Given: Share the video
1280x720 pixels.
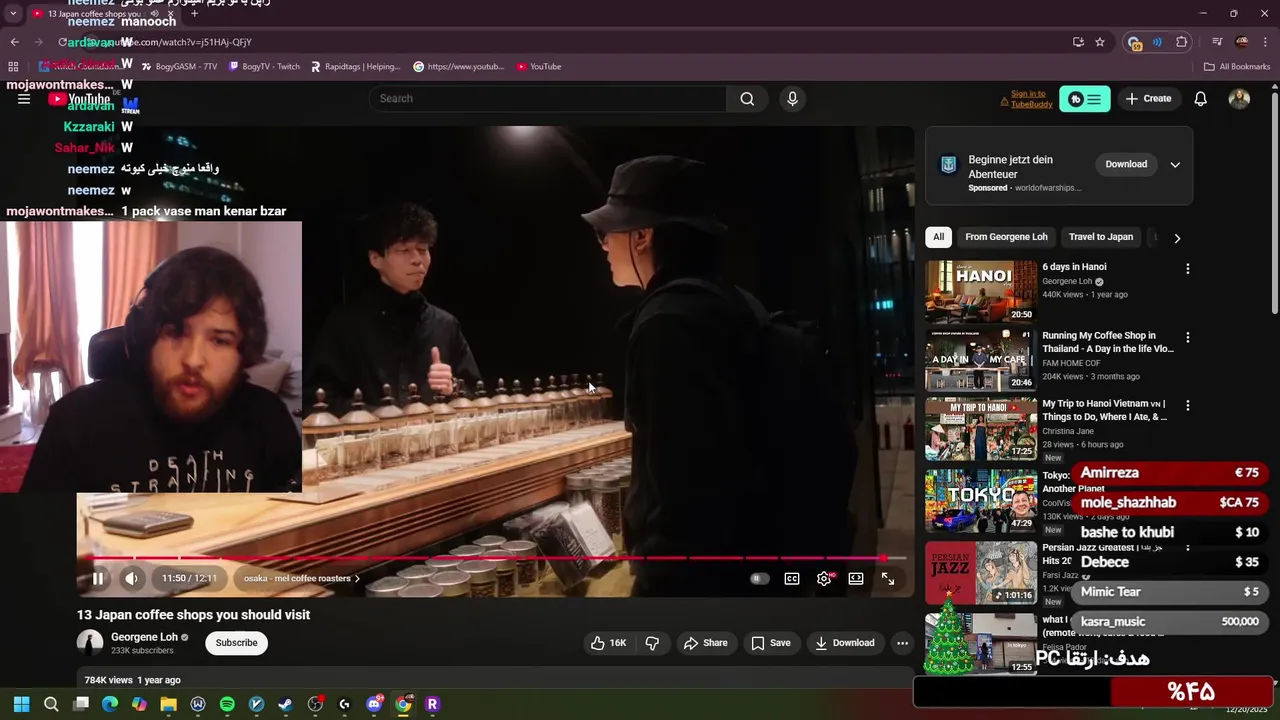Looking at the screenshot, I should point(705,643).
